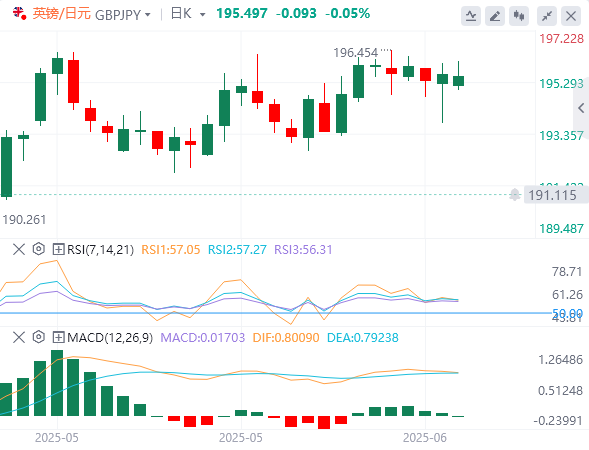Remove the RSI indicator panel
Viewport: 589px width, 450px height.
(19, 249)
